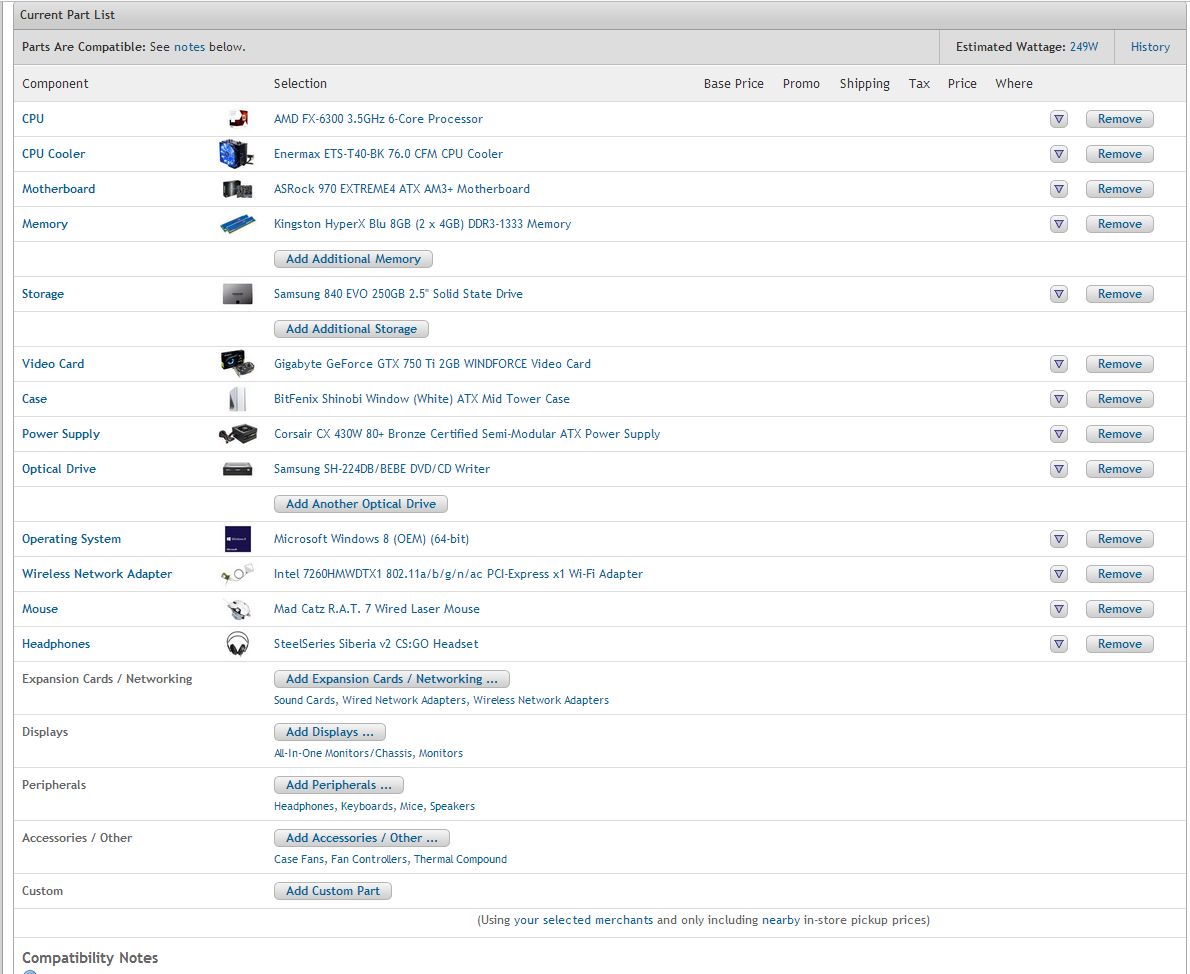Click Add Accessories / Other button
Screen dimensions: 1190x974
pyautogui.click(x=361, y=838)
